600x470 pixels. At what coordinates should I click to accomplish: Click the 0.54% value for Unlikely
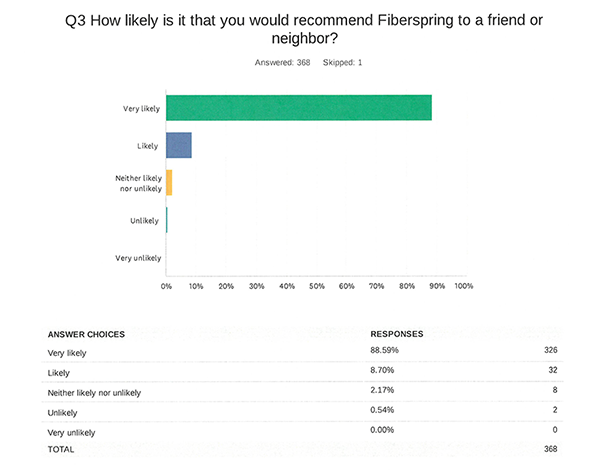[x=384, y=410]
